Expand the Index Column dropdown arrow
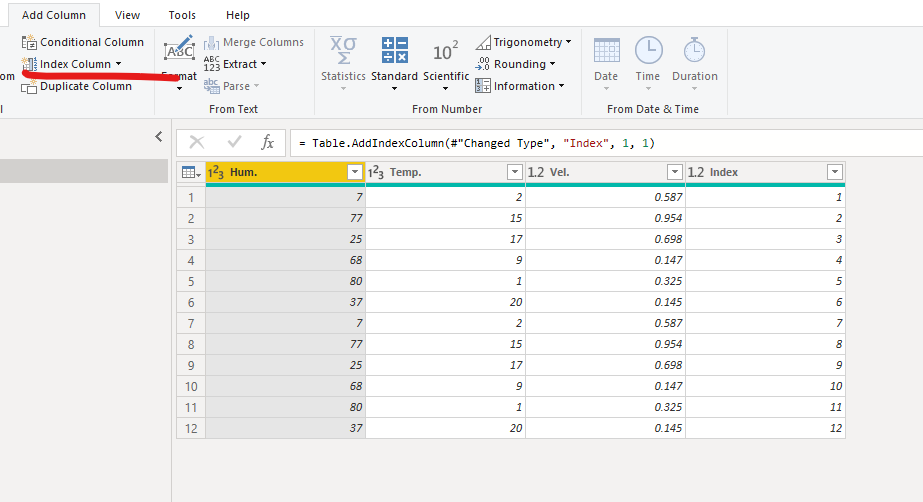The image size is (923, 502). pyautogui.click(x=118, y=64)
